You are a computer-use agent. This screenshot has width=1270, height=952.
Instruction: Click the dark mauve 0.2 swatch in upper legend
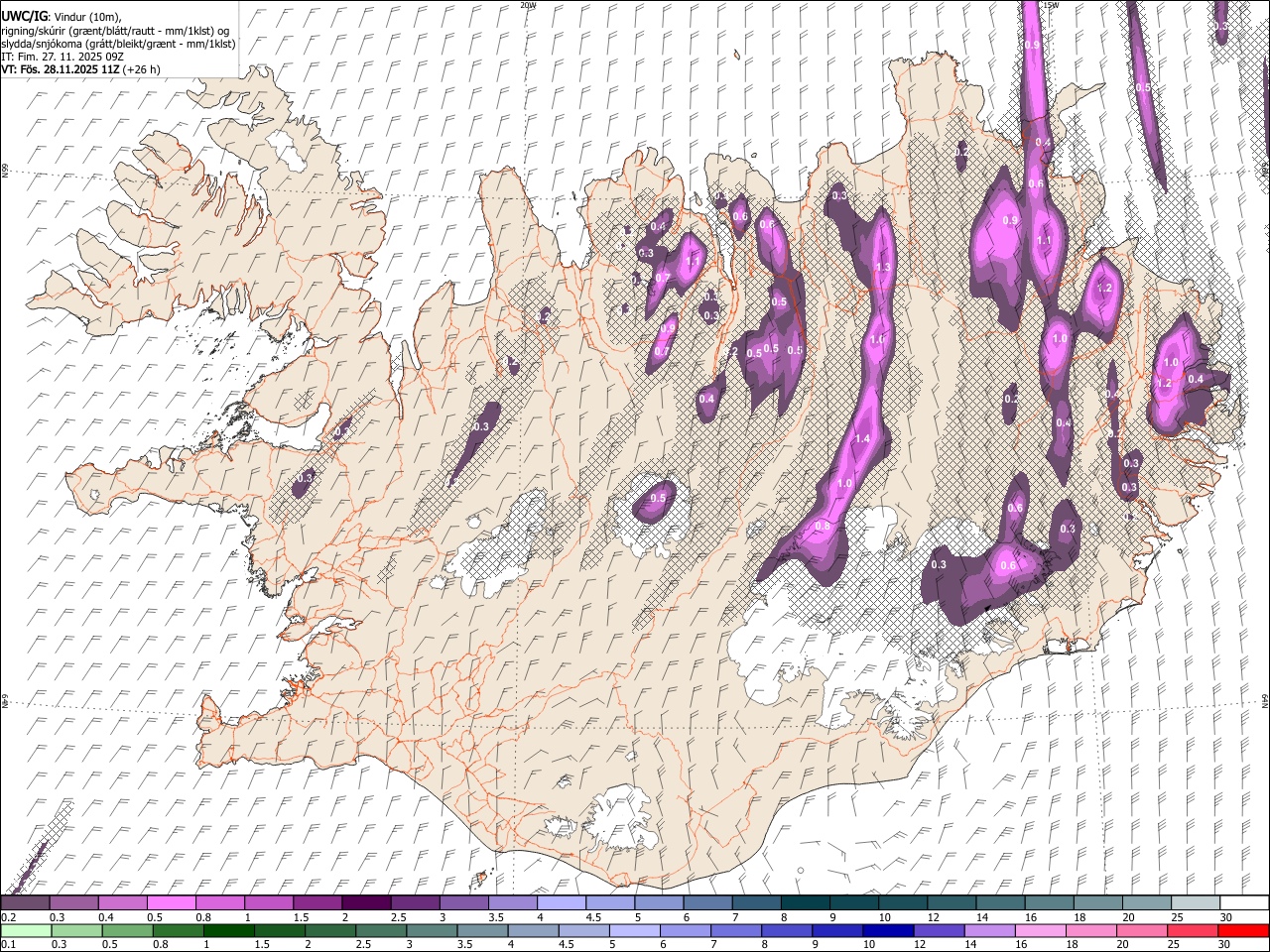click(x=26, y=902)
